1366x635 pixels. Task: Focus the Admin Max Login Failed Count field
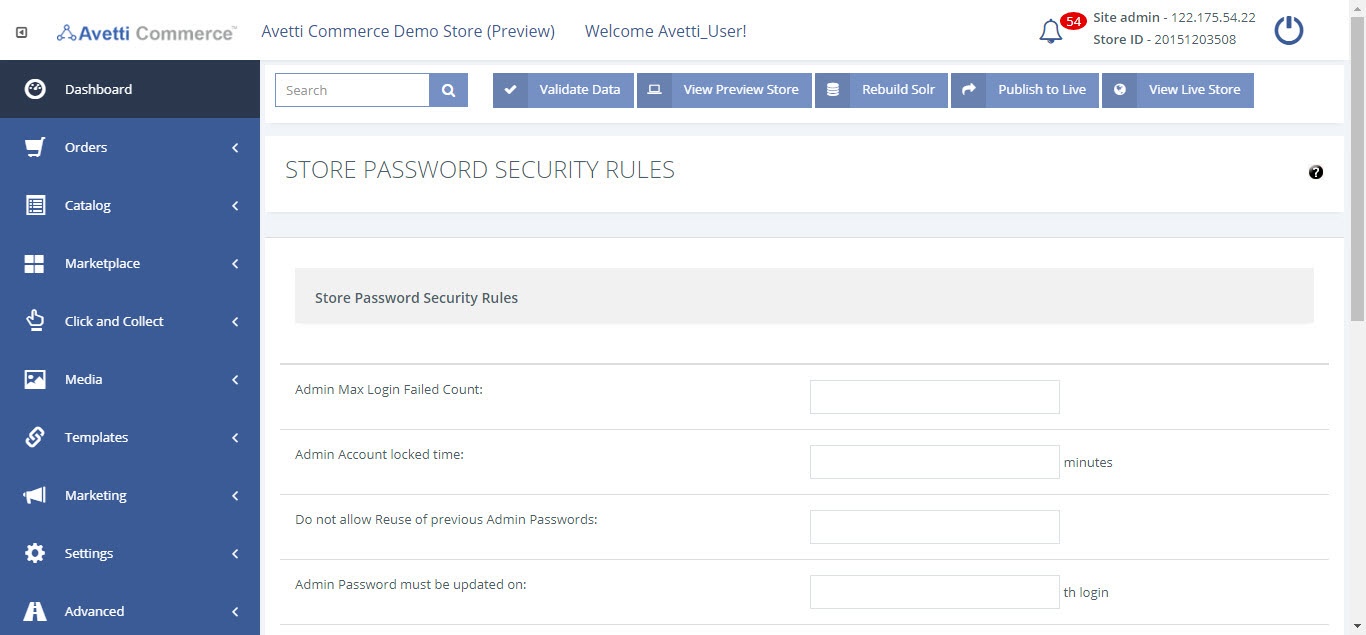coord(934,397)
